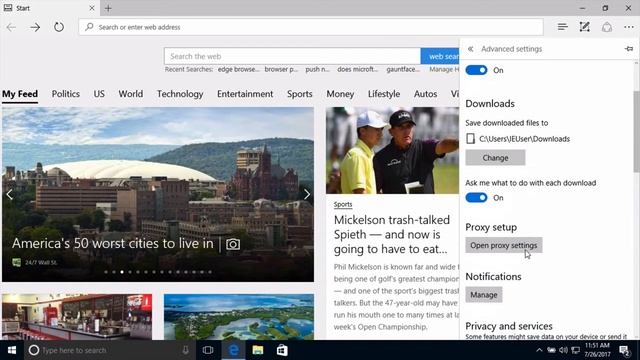This screenshot has width=640, height=360.
Task: Click the Search the web input box
Action: click(x=292, y=56)
